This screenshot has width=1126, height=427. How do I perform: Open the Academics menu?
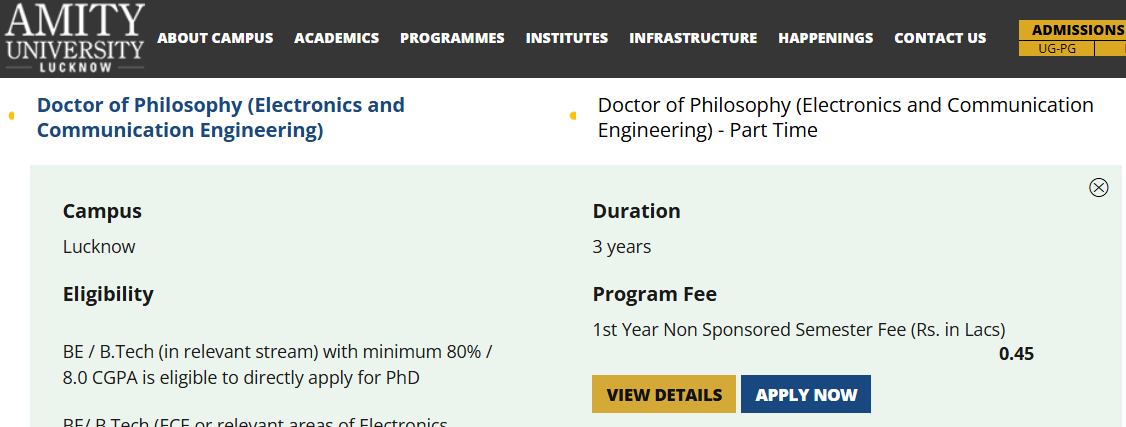click(336, 38)
